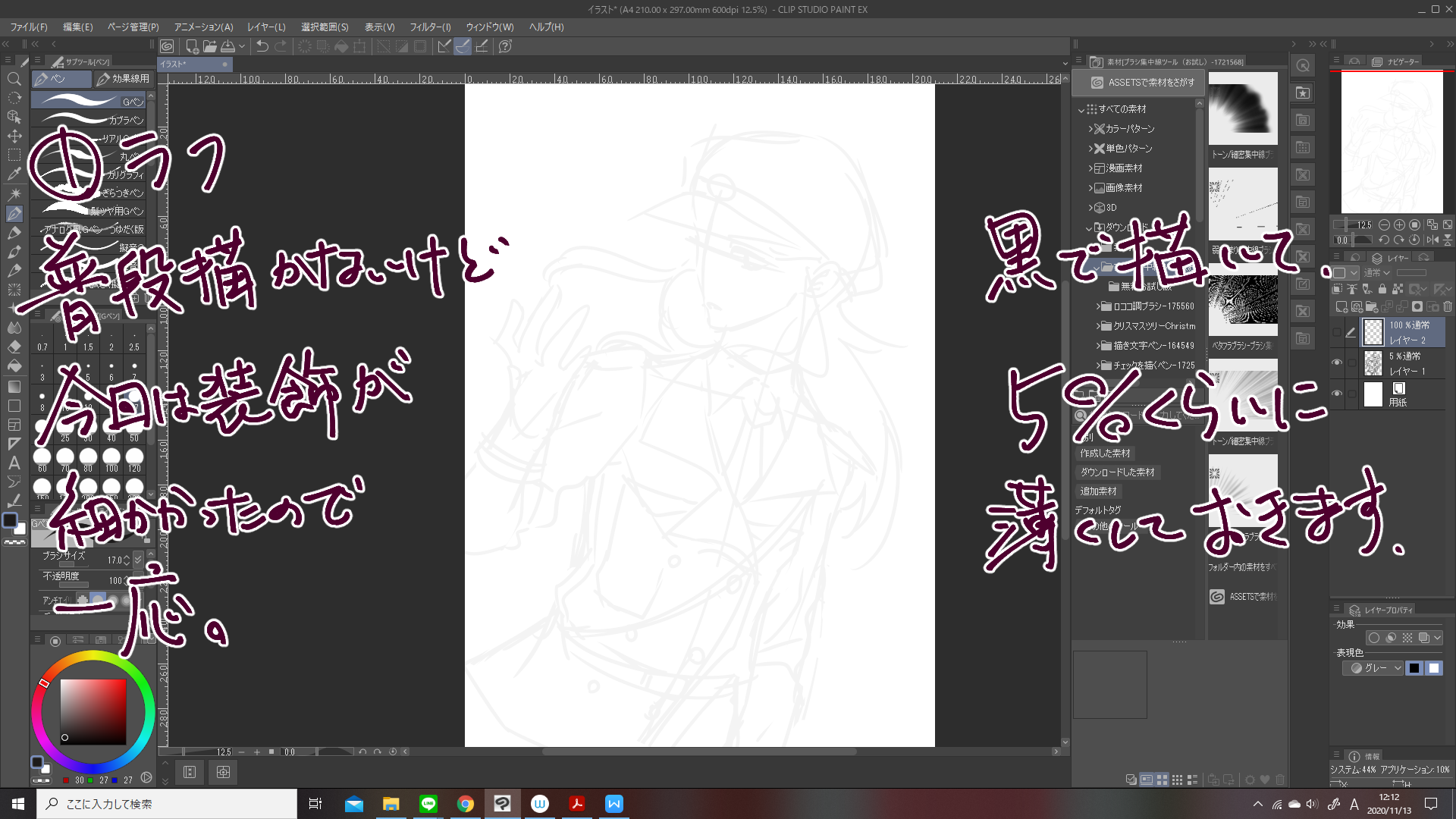The width and height of the screenshot is (1456, 819).
Task: Select the Eyedropper tool
Action: tap(14, 174)
